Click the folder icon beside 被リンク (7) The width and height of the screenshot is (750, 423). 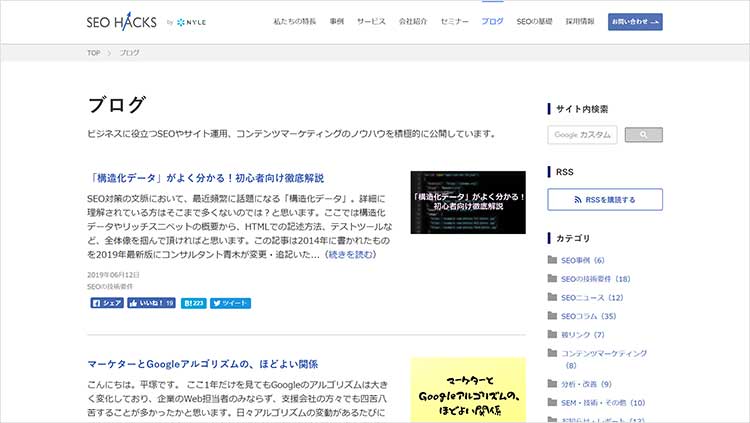pos(552,334)
